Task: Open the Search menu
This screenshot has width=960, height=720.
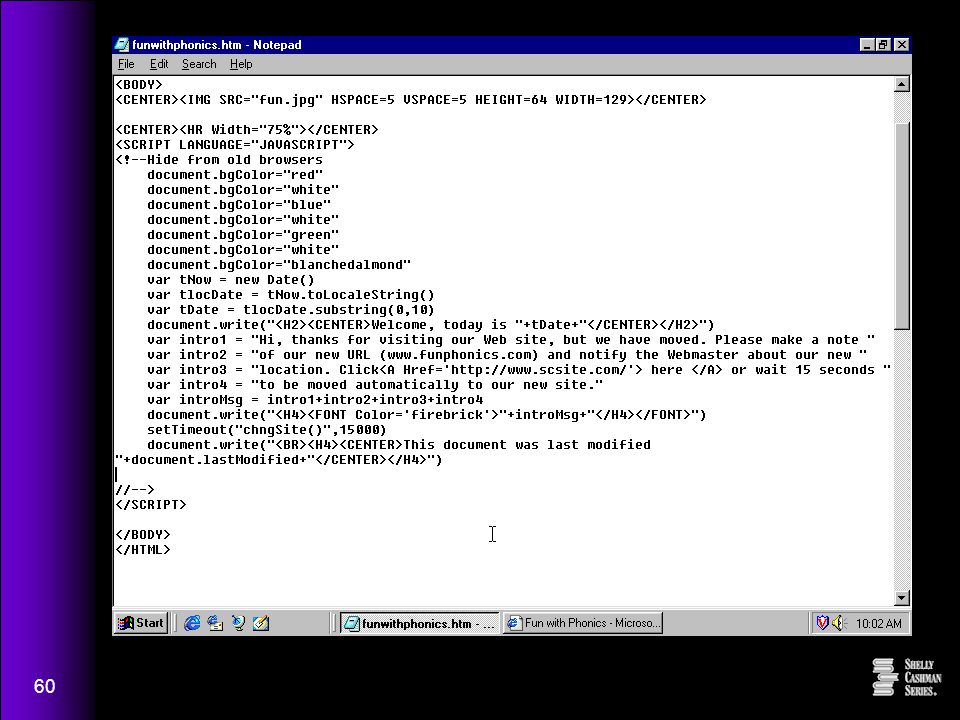Action: coord(199,64)
